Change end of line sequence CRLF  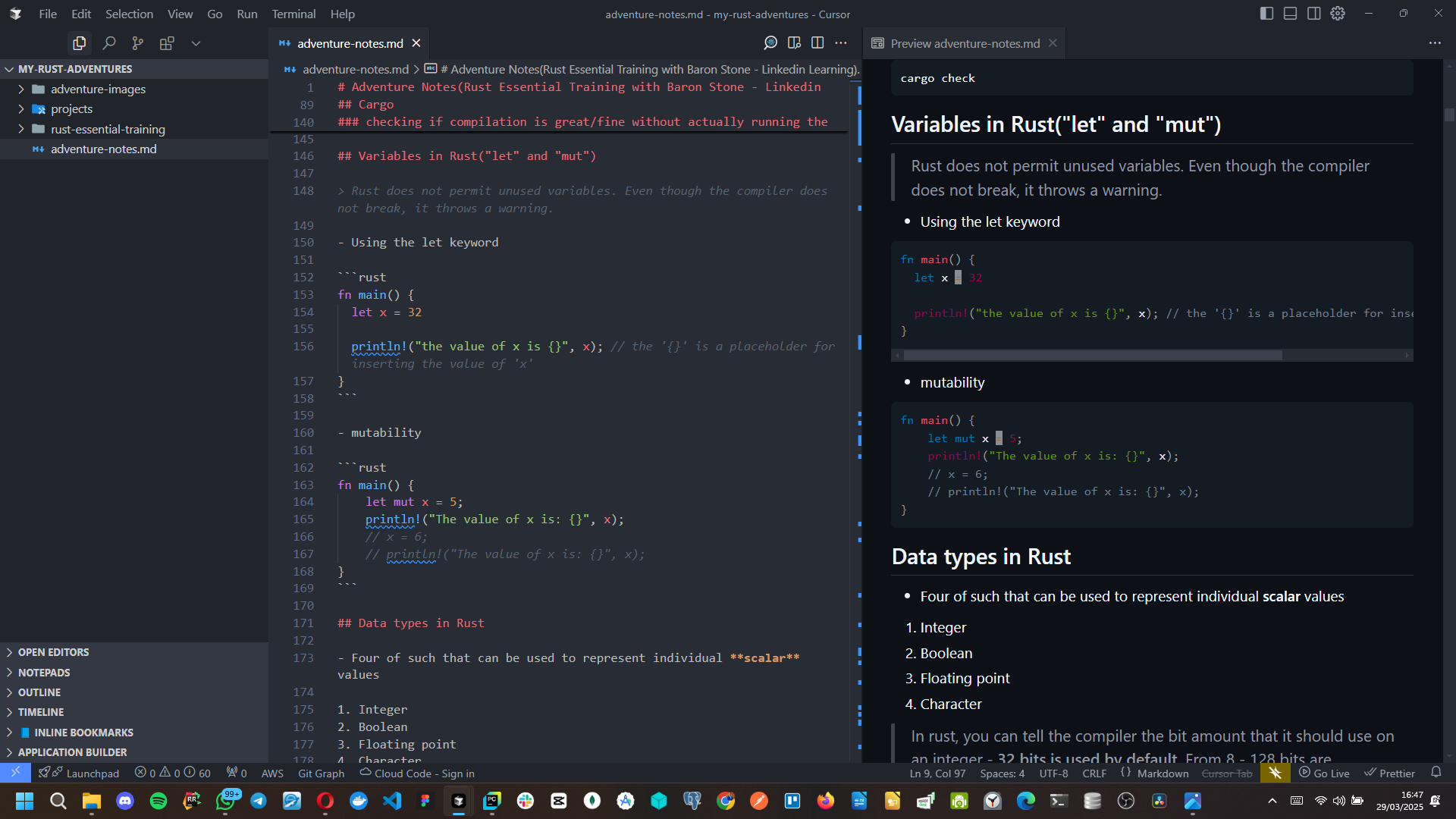[1094, 773]
